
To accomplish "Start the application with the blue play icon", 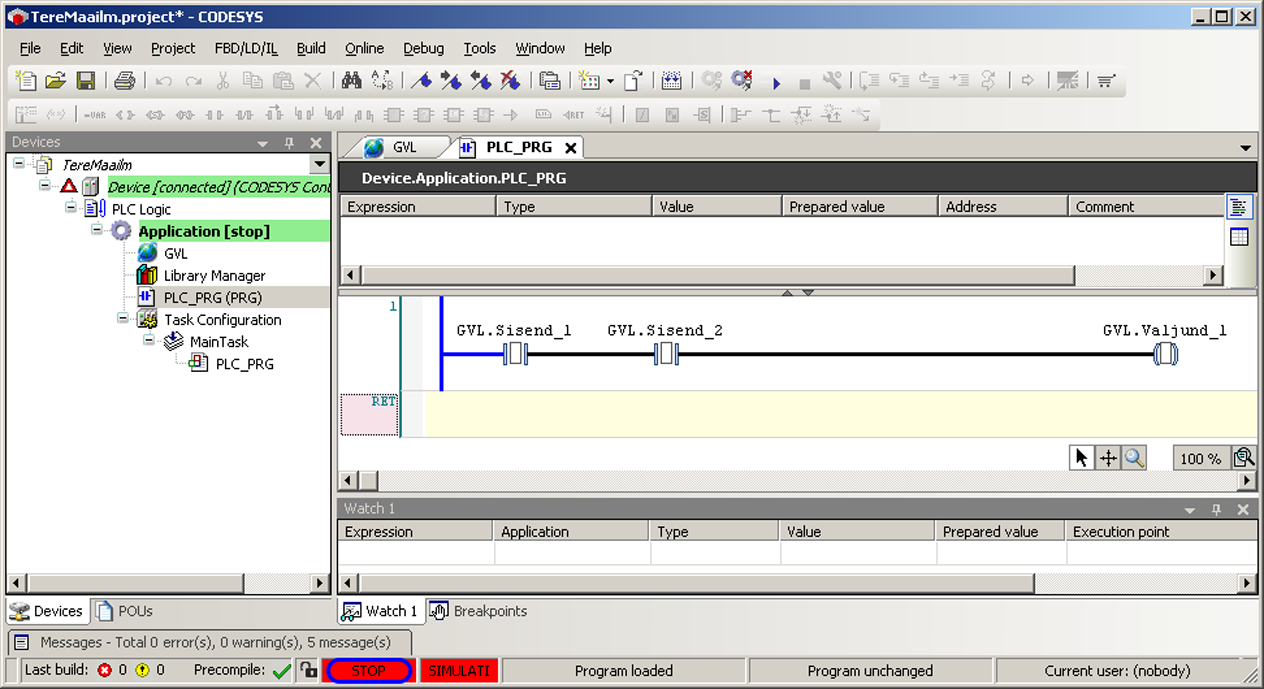I will pos(776,82).
